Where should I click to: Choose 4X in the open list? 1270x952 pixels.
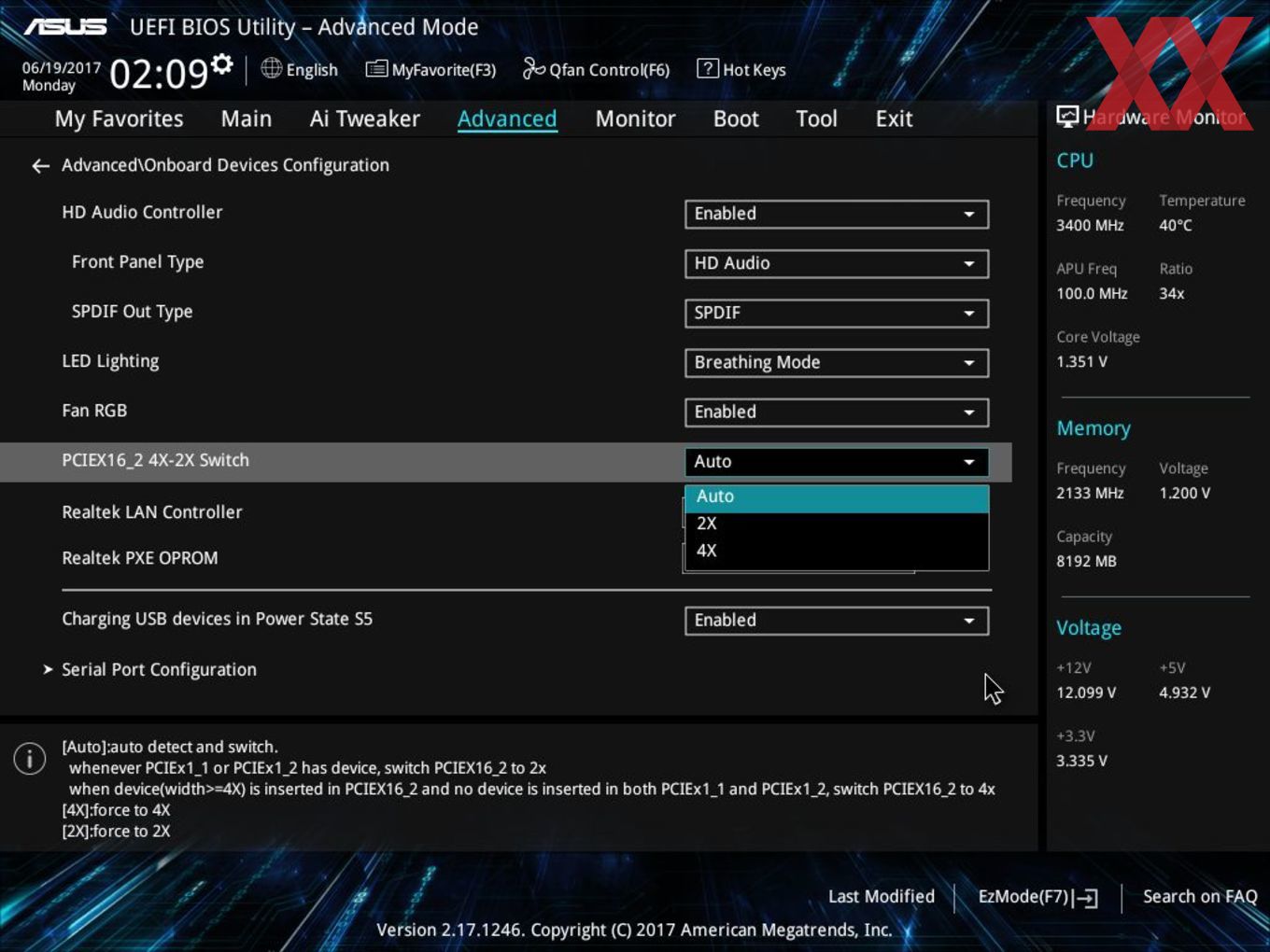[837, 551]
